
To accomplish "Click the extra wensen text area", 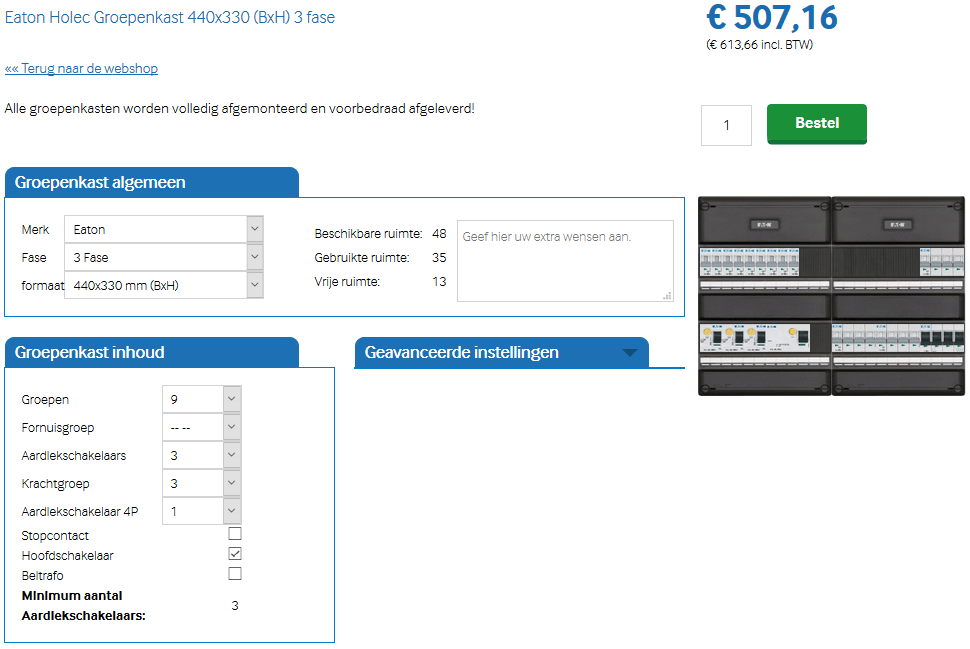I will coord(565,260).
